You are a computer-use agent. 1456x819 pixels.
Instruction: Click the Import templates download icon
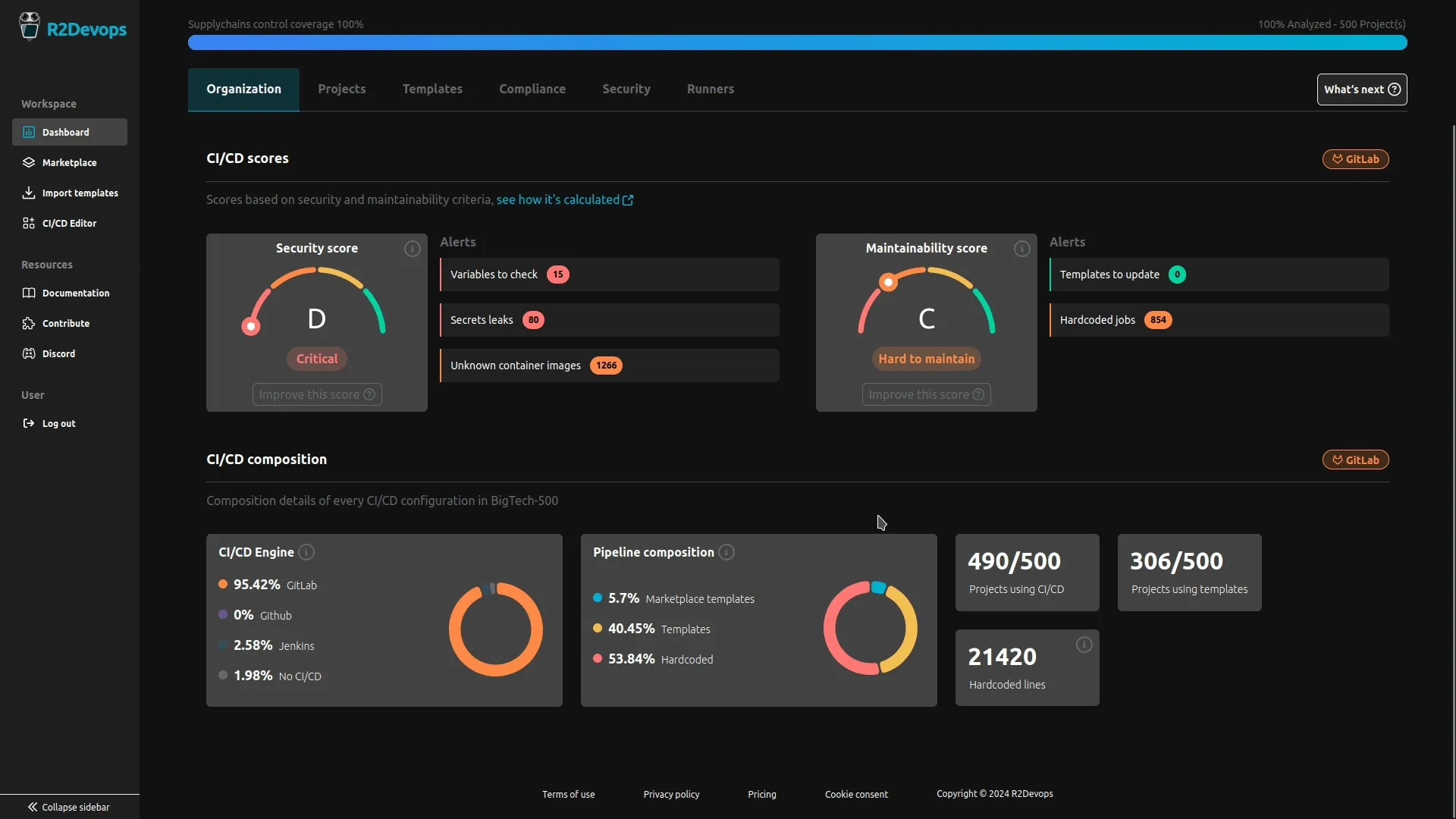[x=29, y=193]
